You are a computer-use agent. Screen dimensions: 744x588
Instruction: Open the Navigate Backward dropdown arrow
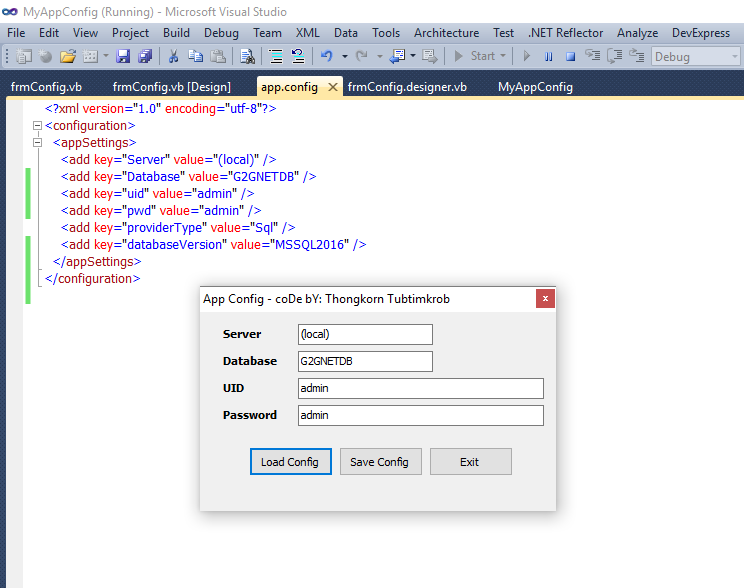(x=413, y=56)
